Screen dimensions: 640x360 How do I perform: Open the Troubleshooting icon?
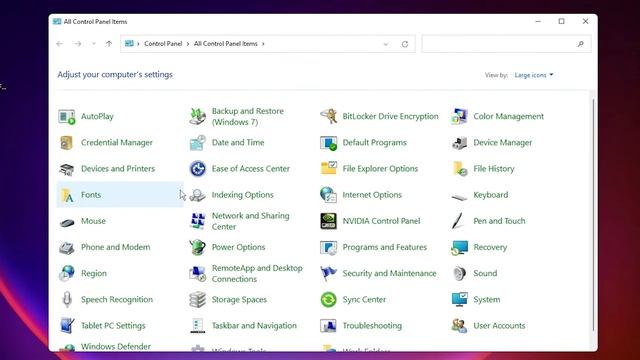[329, 326]
